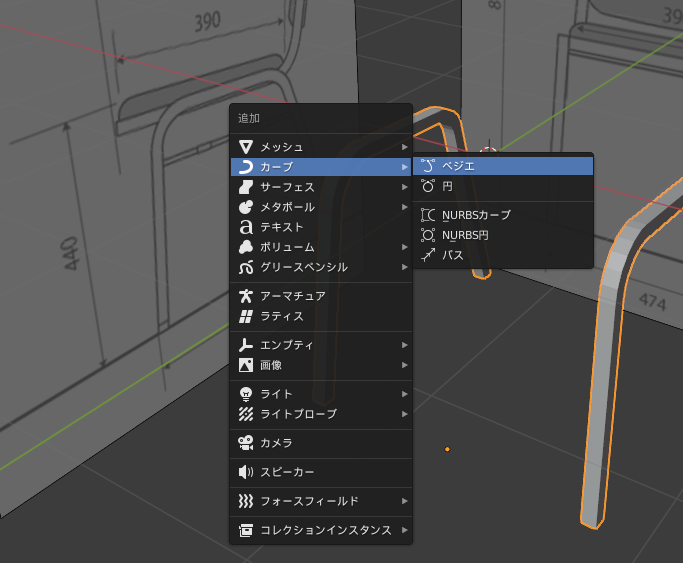Click the orange origin dot on the floor
This screenshot has width=683, height=563.
tap(447, 449)
